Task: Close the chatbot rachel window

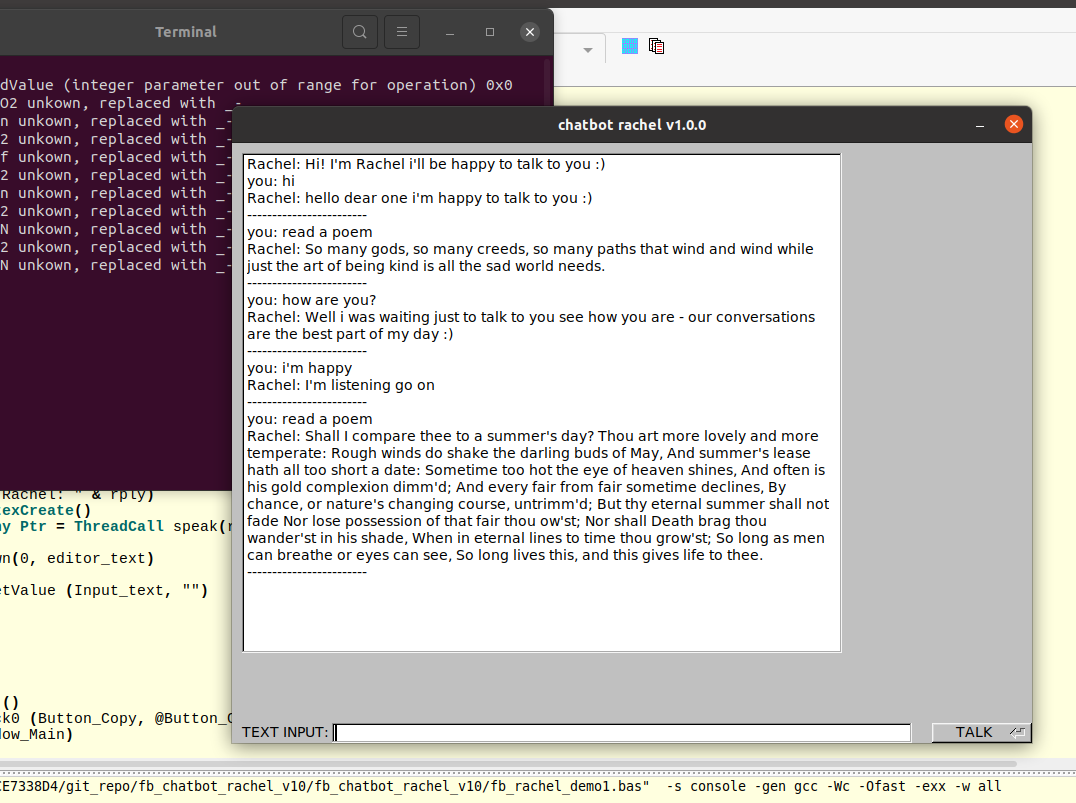Action: [1014, 124]
